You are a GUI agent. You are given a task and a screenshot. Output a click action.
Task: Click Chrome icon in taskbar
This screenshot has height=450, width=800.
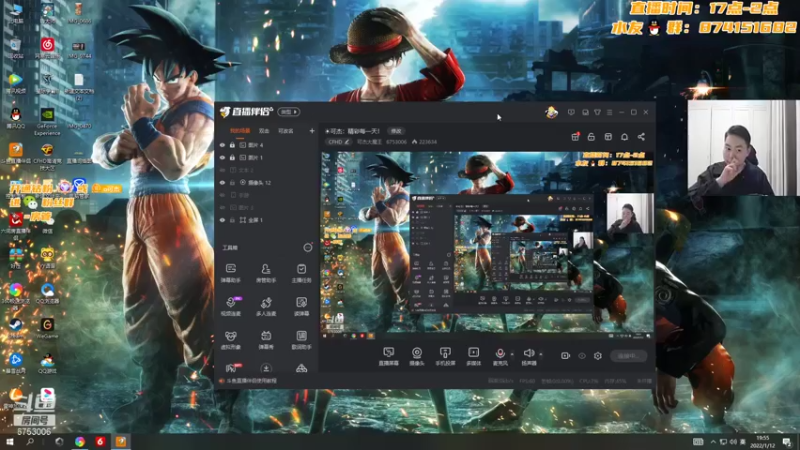[x=80, y=442]
